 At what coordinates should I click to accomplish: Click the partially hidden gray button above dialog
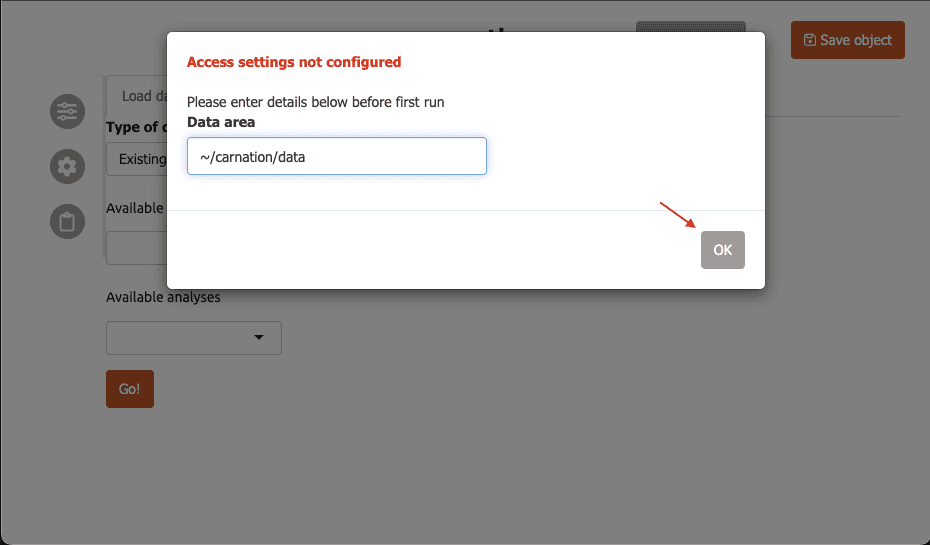click(690, 26)
